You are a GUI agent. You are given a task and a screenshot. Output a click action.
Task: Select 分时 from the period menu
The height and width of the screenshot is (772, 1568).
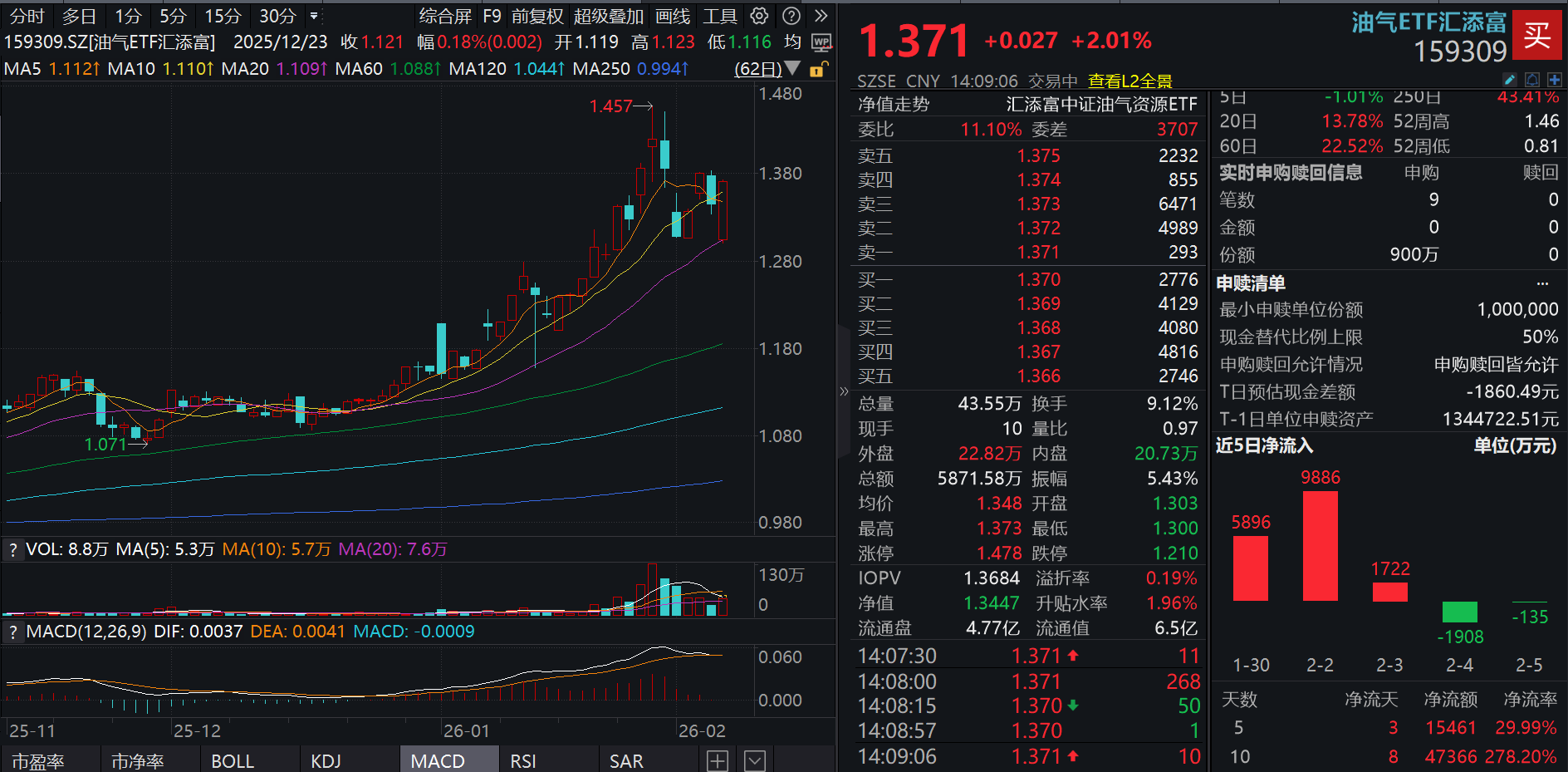point(27,16)
